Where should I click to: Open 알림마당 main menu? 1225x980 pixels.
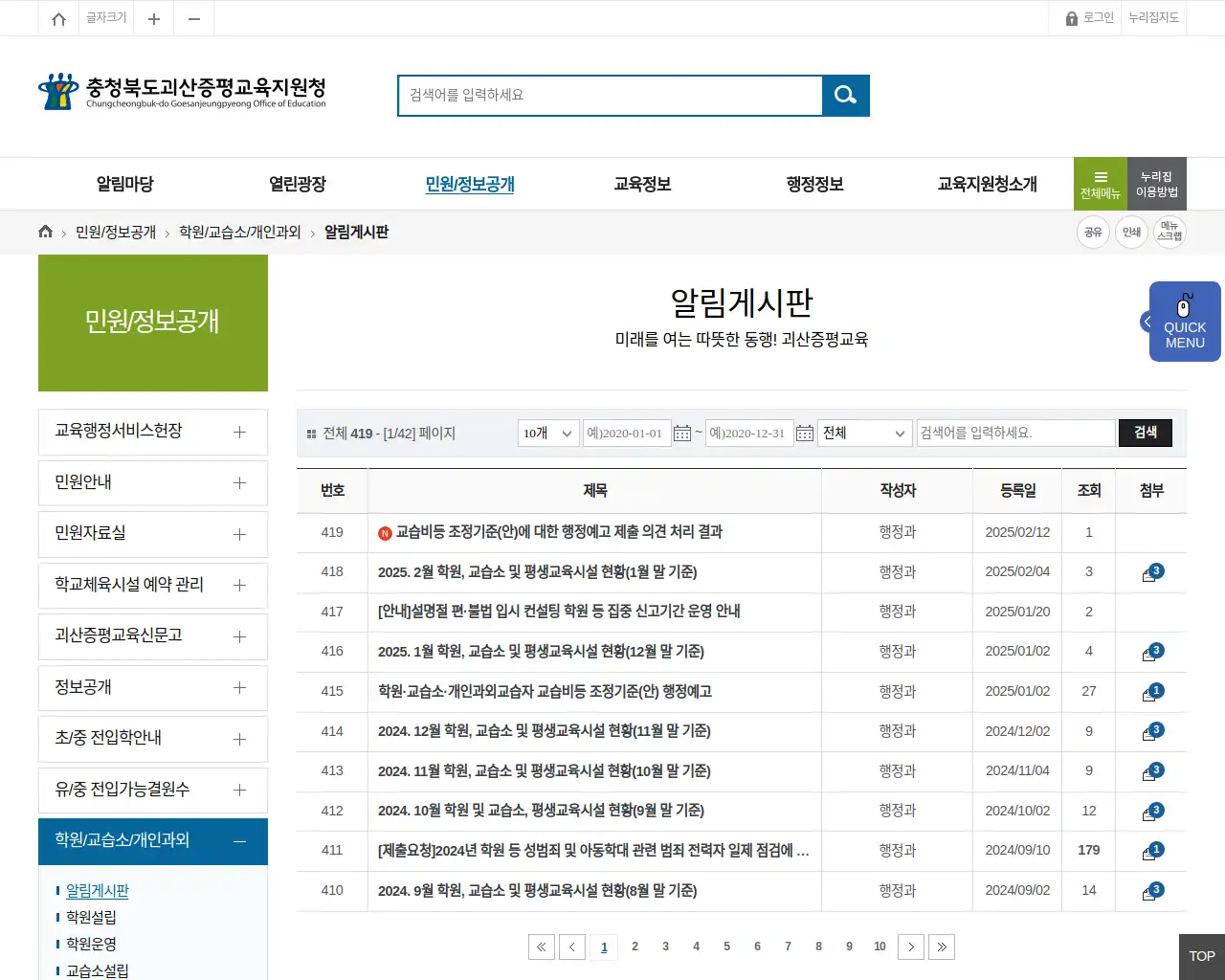click(x=125, y=184)
